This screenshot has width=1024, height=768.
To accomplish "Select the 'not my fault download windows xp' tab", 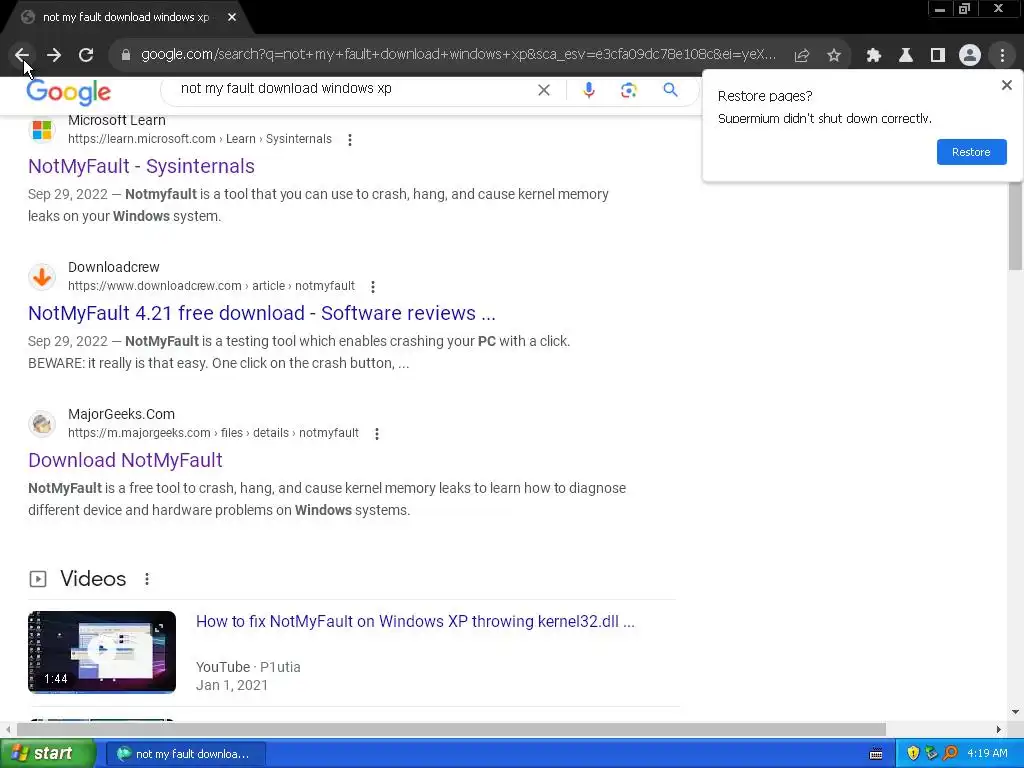I will tap(125, 18).
